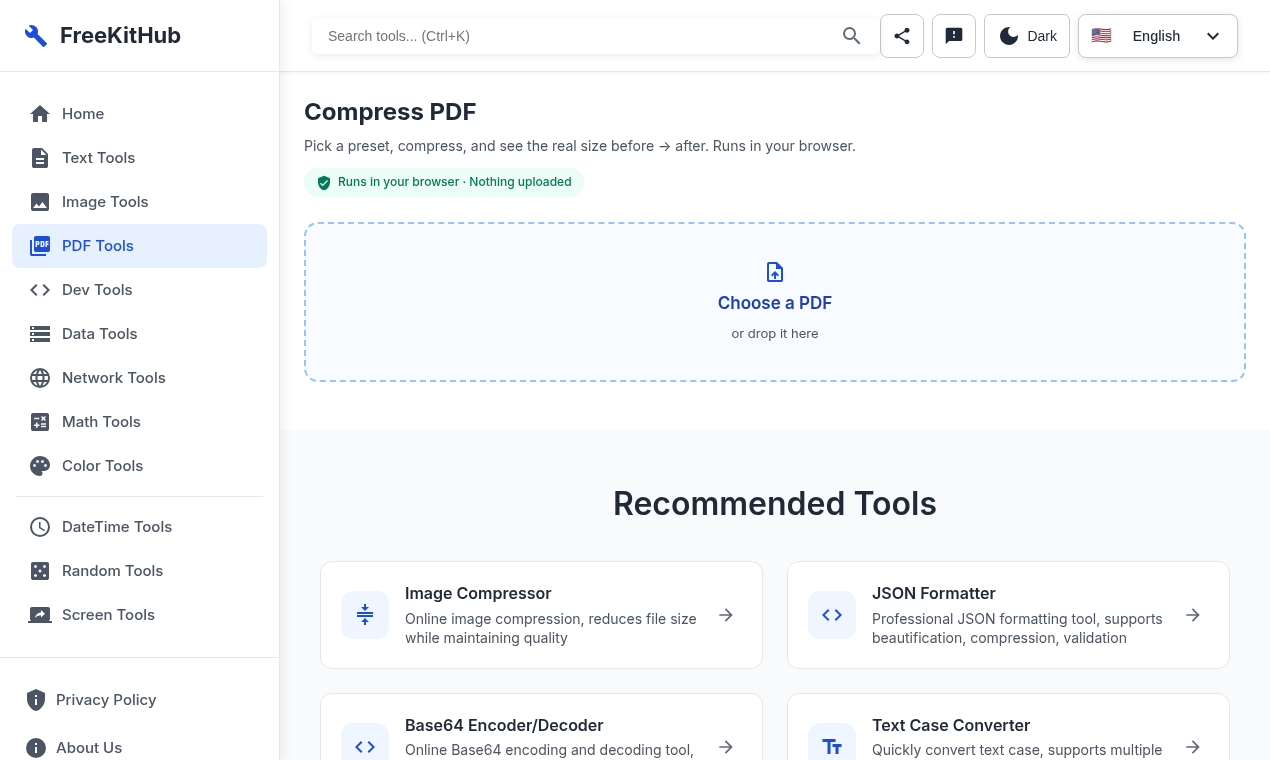Viewport: 1270px width, 760px height.
Task: Click the Math Tools calculator icon
Action: point(40,422)
